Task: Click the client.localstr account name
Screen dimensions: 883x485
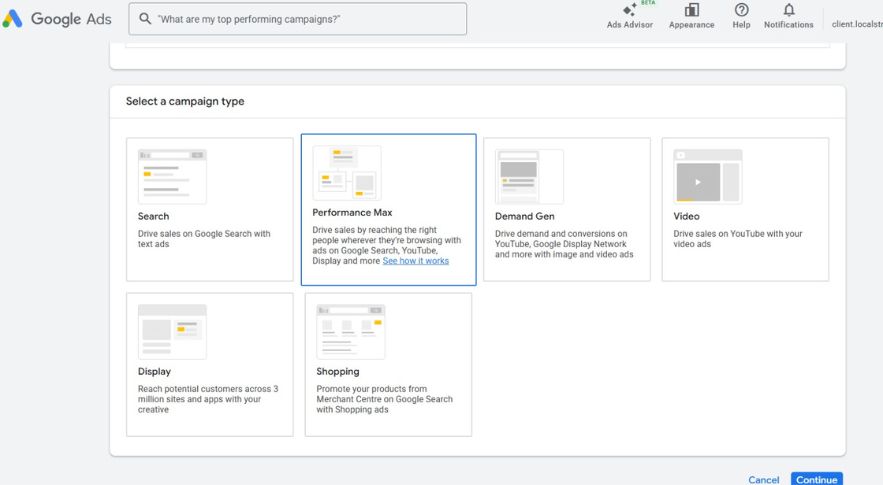Action: click(x=857, y=24)
